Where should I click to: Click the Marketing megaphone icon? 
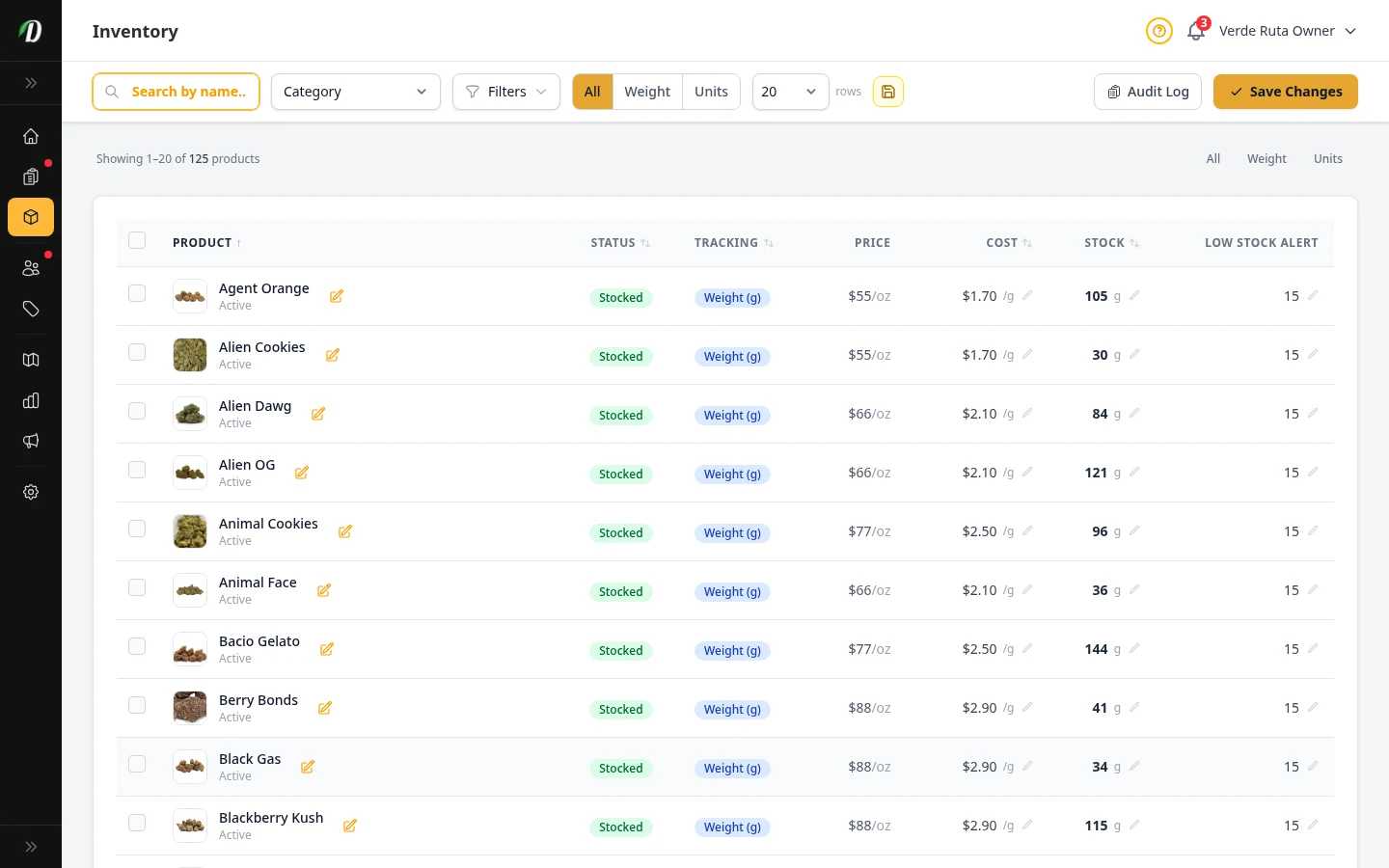31,441
